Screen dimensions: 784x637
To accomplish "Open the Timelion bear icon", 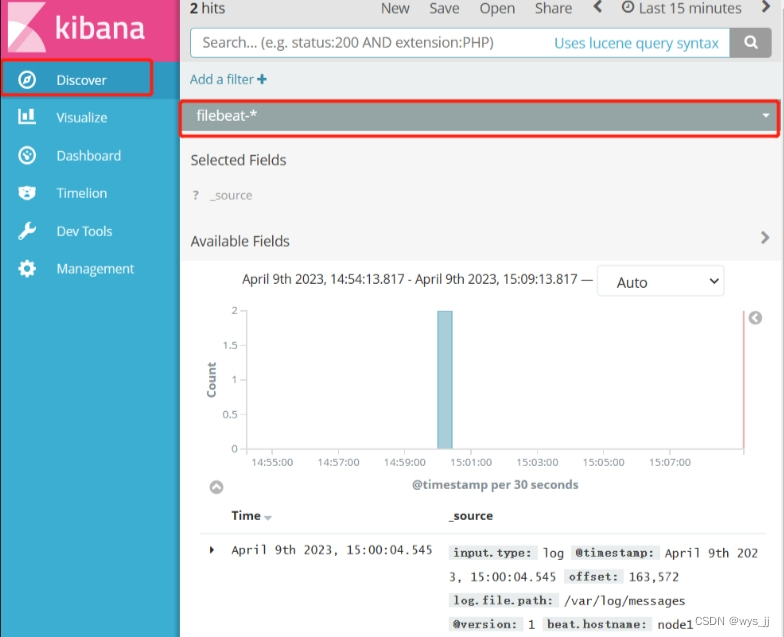I will [27, 193].
